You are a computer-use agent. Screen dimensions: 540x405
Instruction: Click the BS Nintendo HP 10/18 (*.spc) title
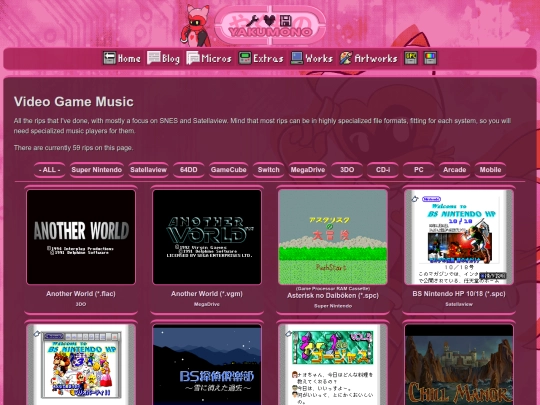[459, 294]
